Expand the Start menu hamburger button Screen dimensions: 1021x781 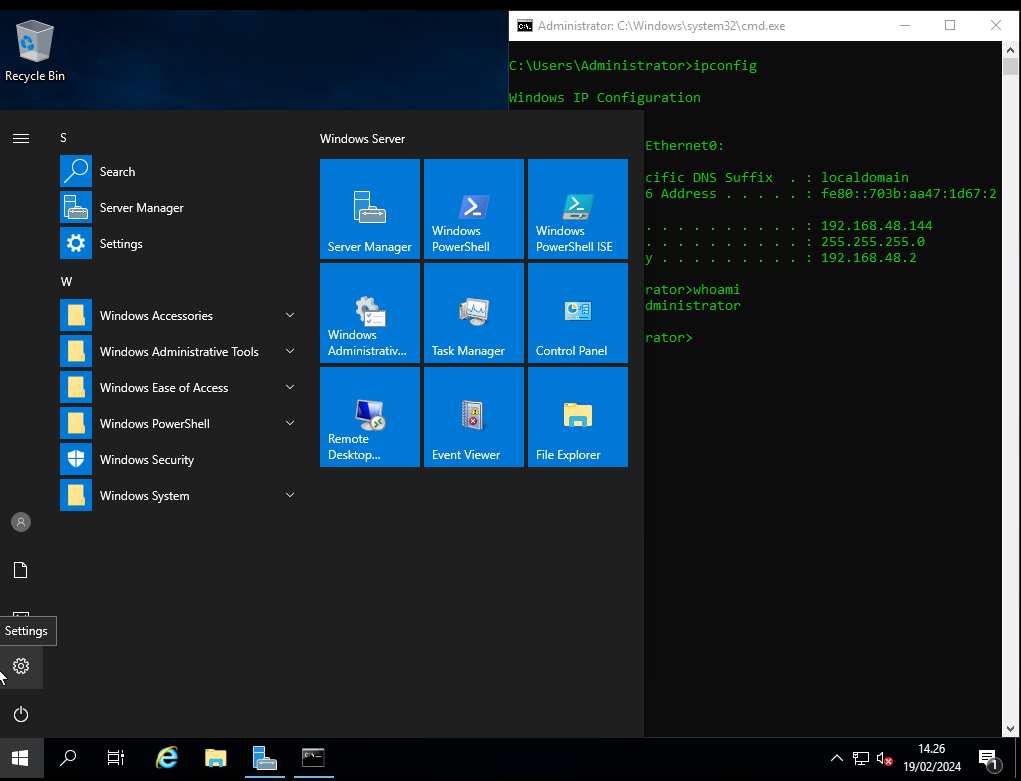(21, 138)
